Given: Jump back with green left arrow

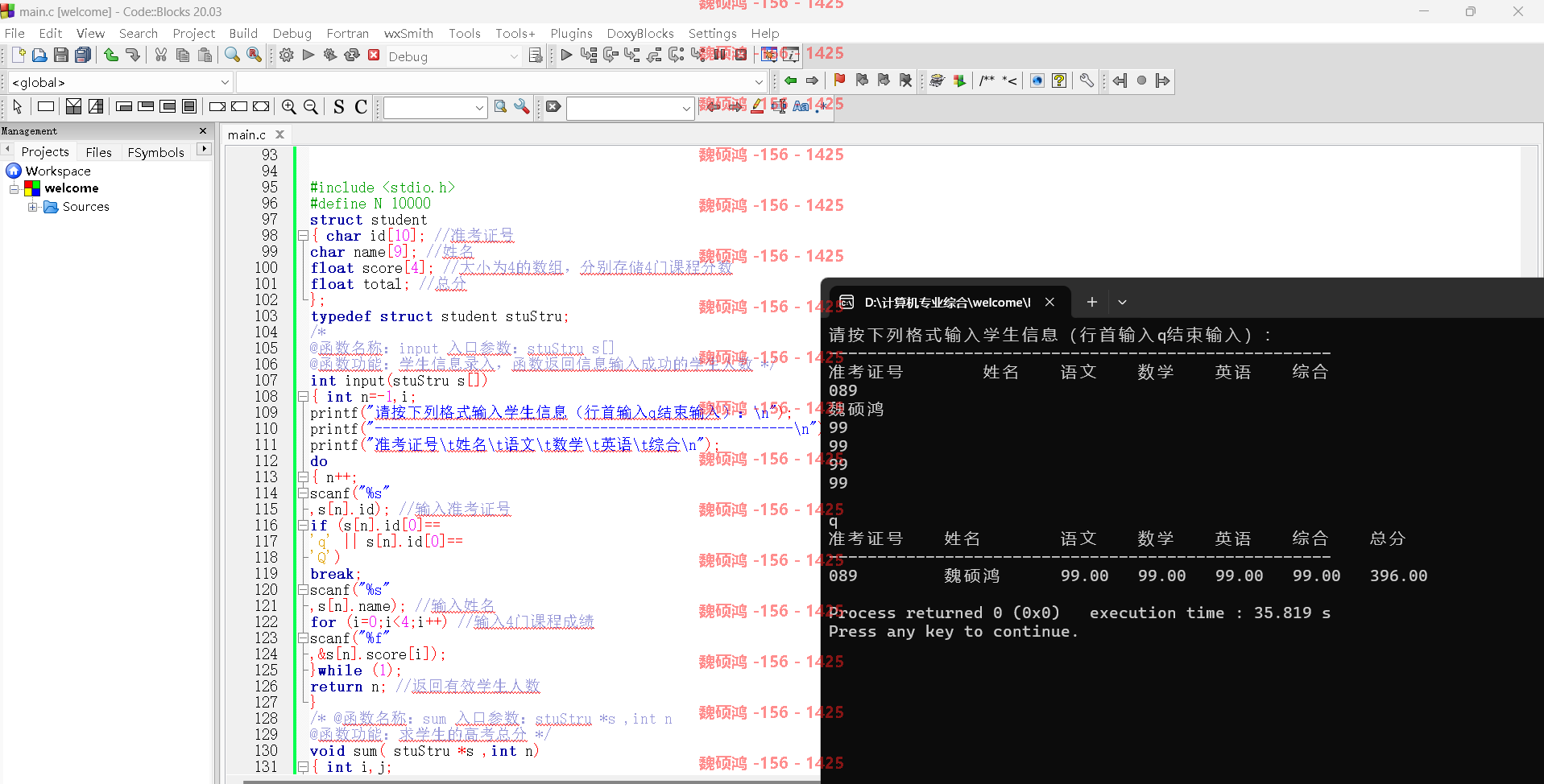Looking at the screenshot, I should [x=791, y=80].
